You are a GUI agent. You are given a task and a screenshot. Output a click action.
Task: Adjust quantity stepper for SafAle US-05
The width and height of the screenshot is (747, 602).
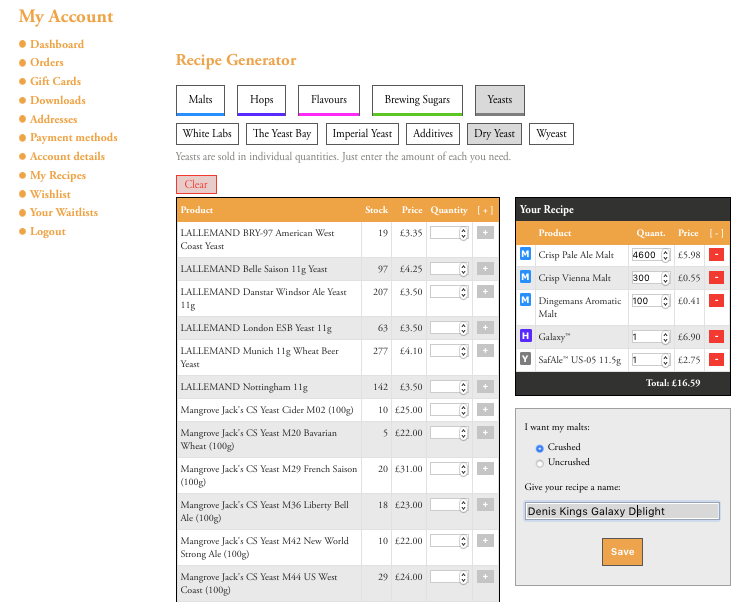666,360
